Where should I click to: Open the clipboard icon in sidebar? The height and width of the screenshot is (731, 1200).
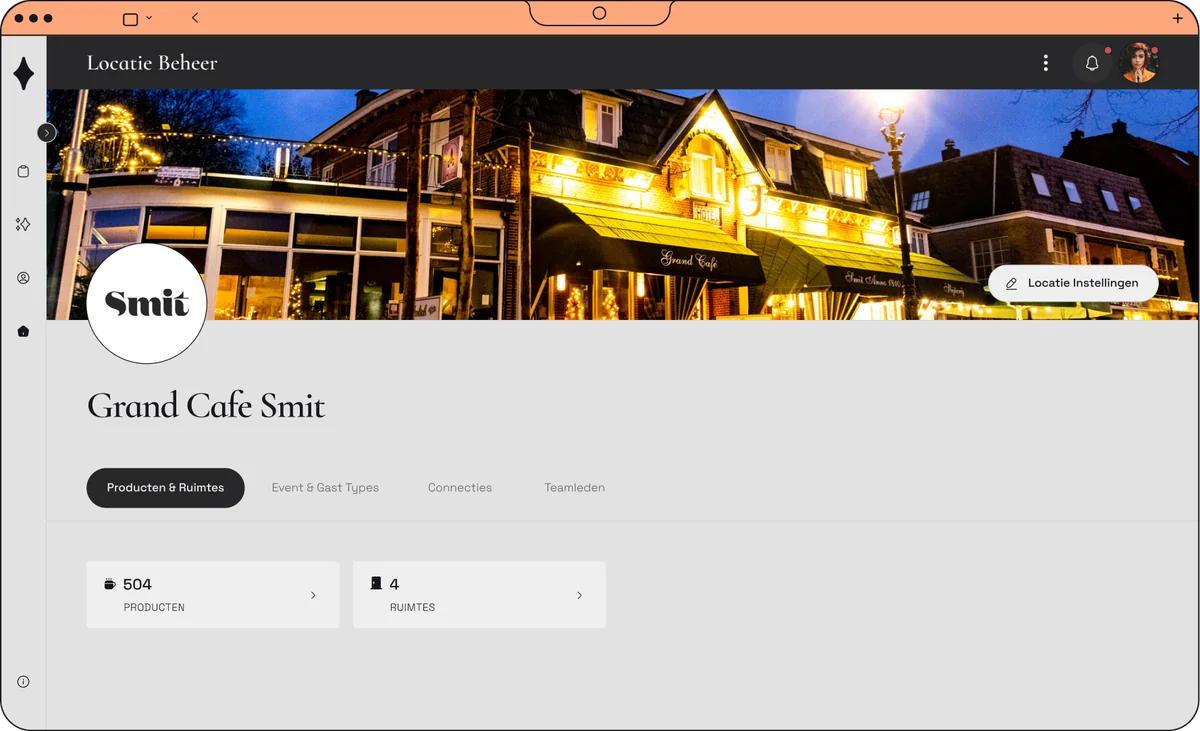click(23, 172)
